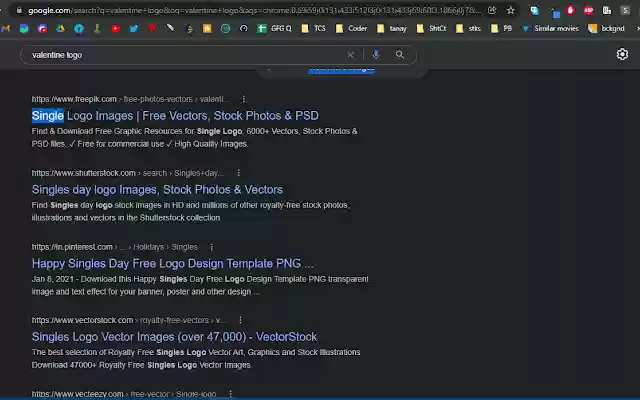Open 'Singles Logo Vector Images' VectorStock result
The width and height of the screenshot is (640, 400).
(174, 337)
